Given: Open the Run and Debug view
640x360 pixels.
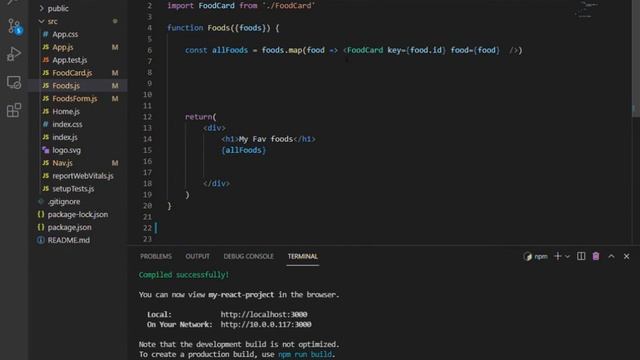Looking at the screenshot, I should tap(14, 54).
